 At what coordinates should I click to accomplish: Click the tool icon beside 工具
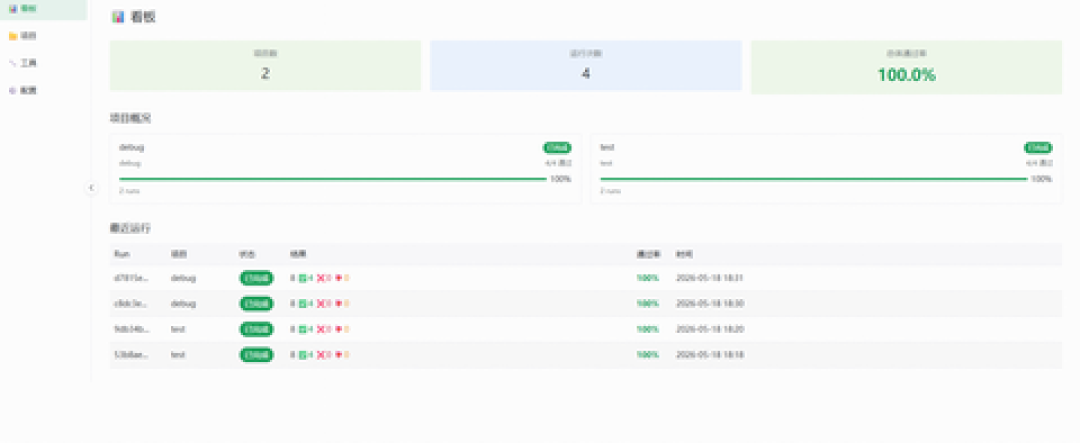[12, 63]
